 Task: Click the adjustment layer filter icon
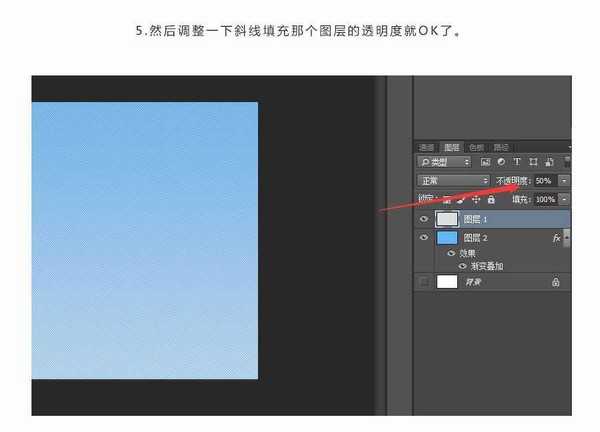click(x=501, y=162)
